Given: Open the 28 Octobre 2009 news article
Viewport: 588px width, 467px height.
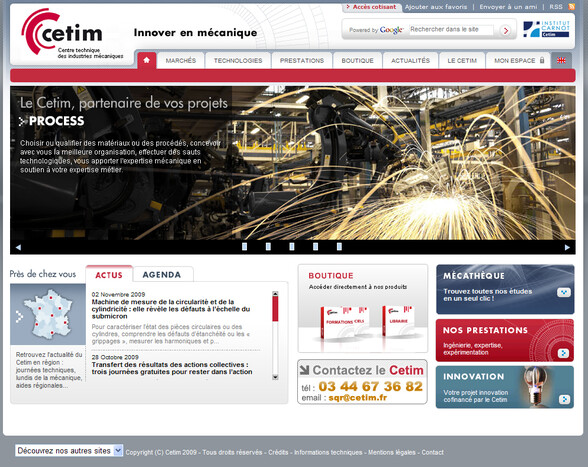Looking at the screenshot, I should click(x=172, y=368).
